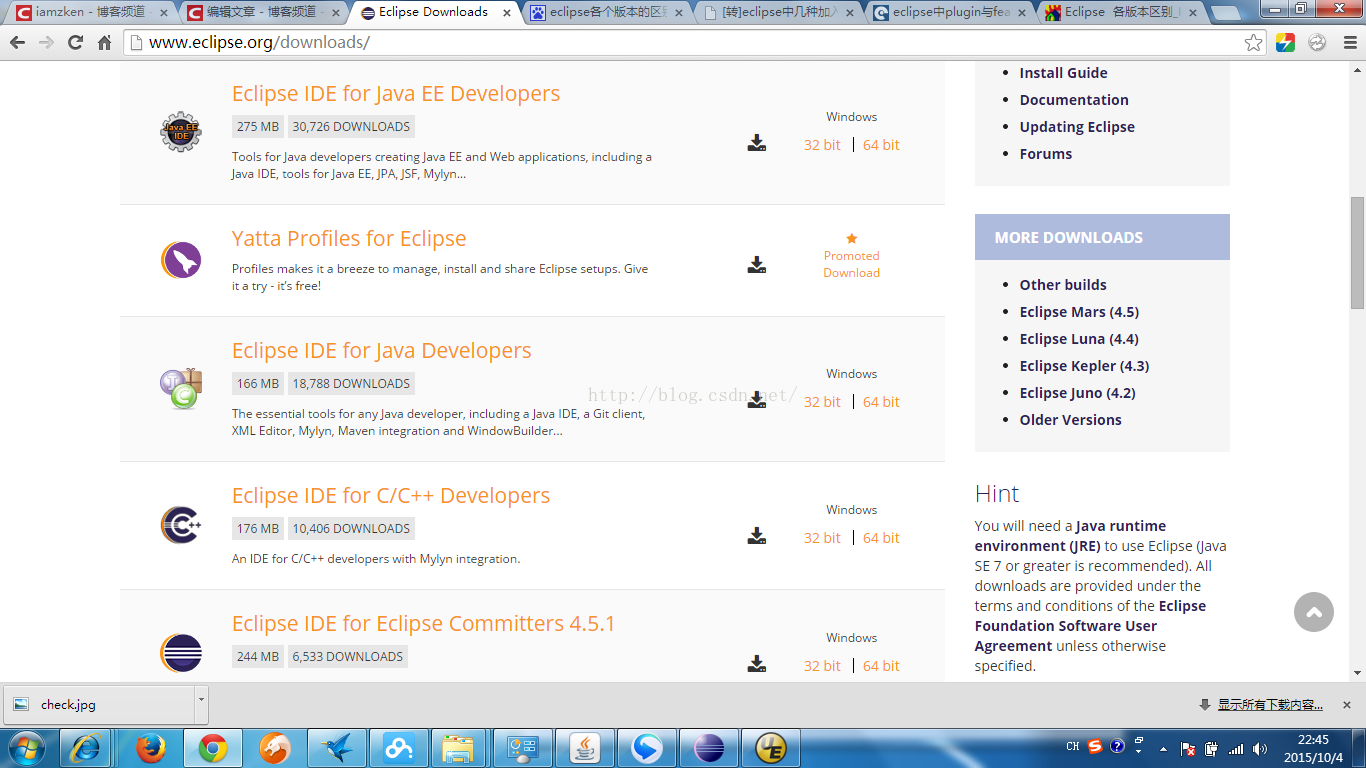Click the colorful extension icon beside star
This screenshot has width=1366, height=768.
pos(1286,43)
